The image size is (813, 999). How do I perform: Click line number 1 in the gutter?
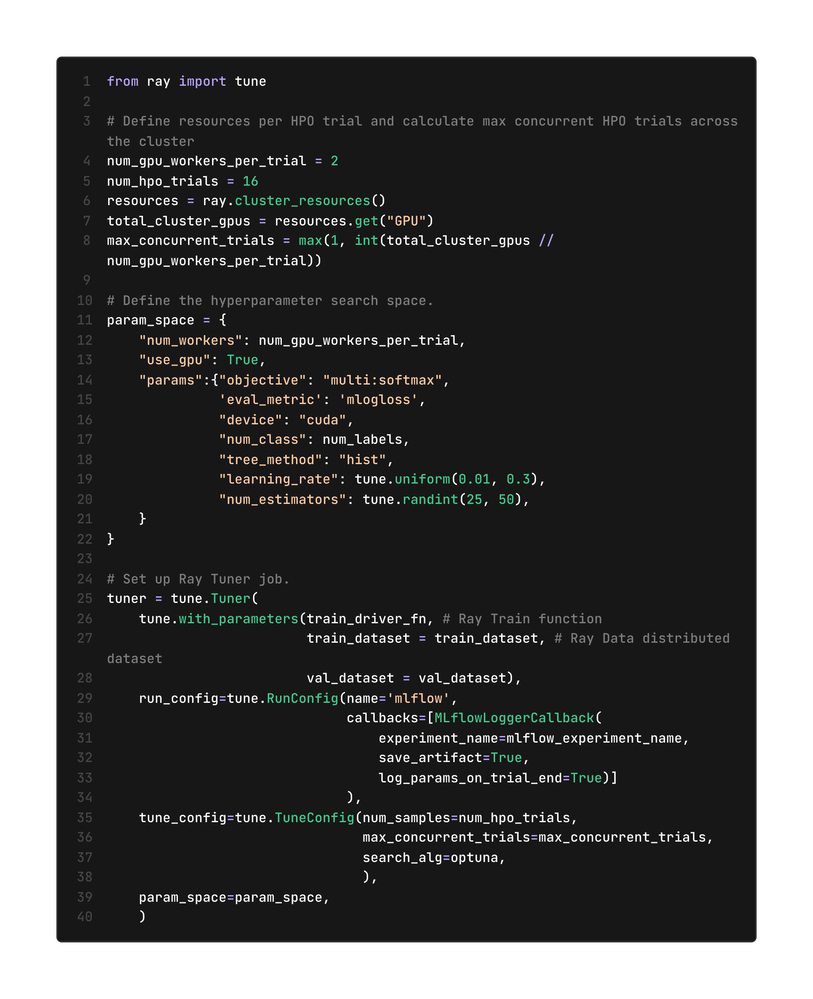coord(86,81)
